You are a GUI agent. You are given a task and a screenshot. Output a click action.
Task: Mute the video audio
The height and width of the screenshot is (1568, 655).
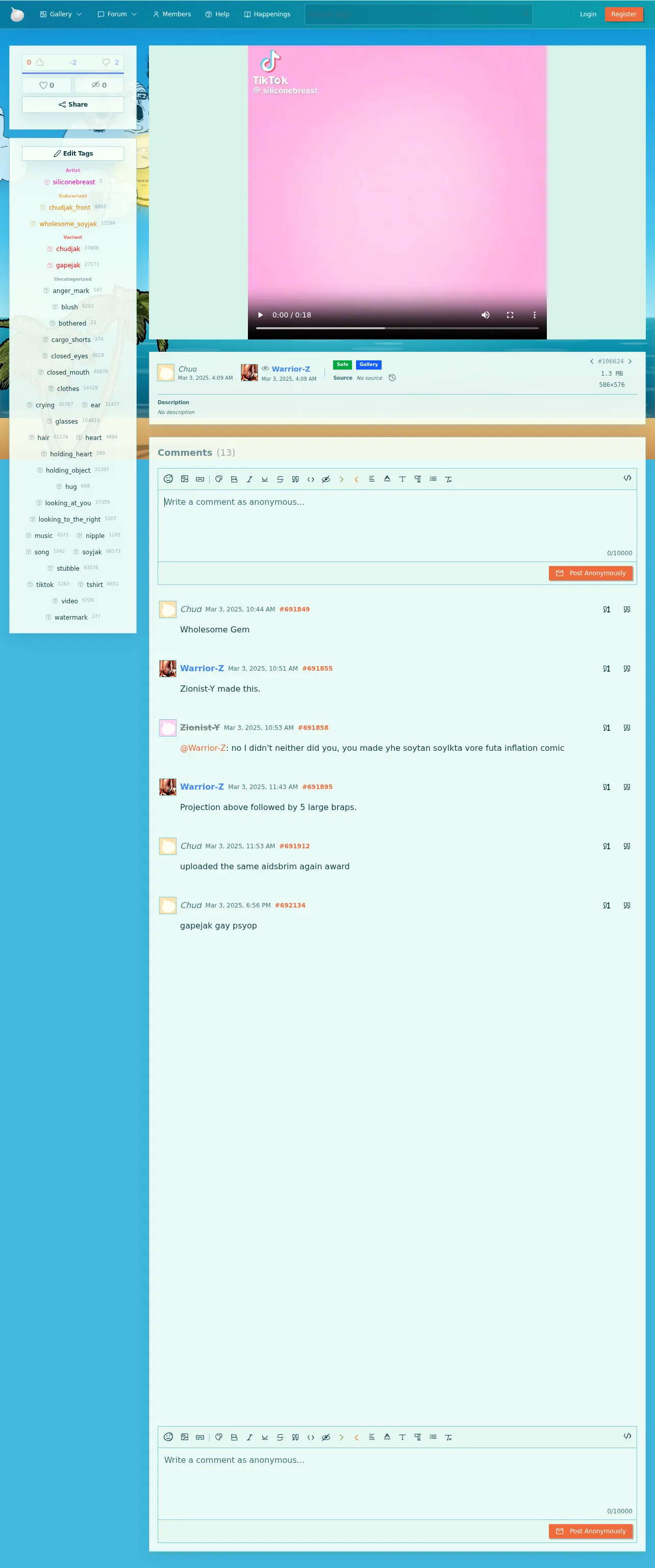pos(485,315)
